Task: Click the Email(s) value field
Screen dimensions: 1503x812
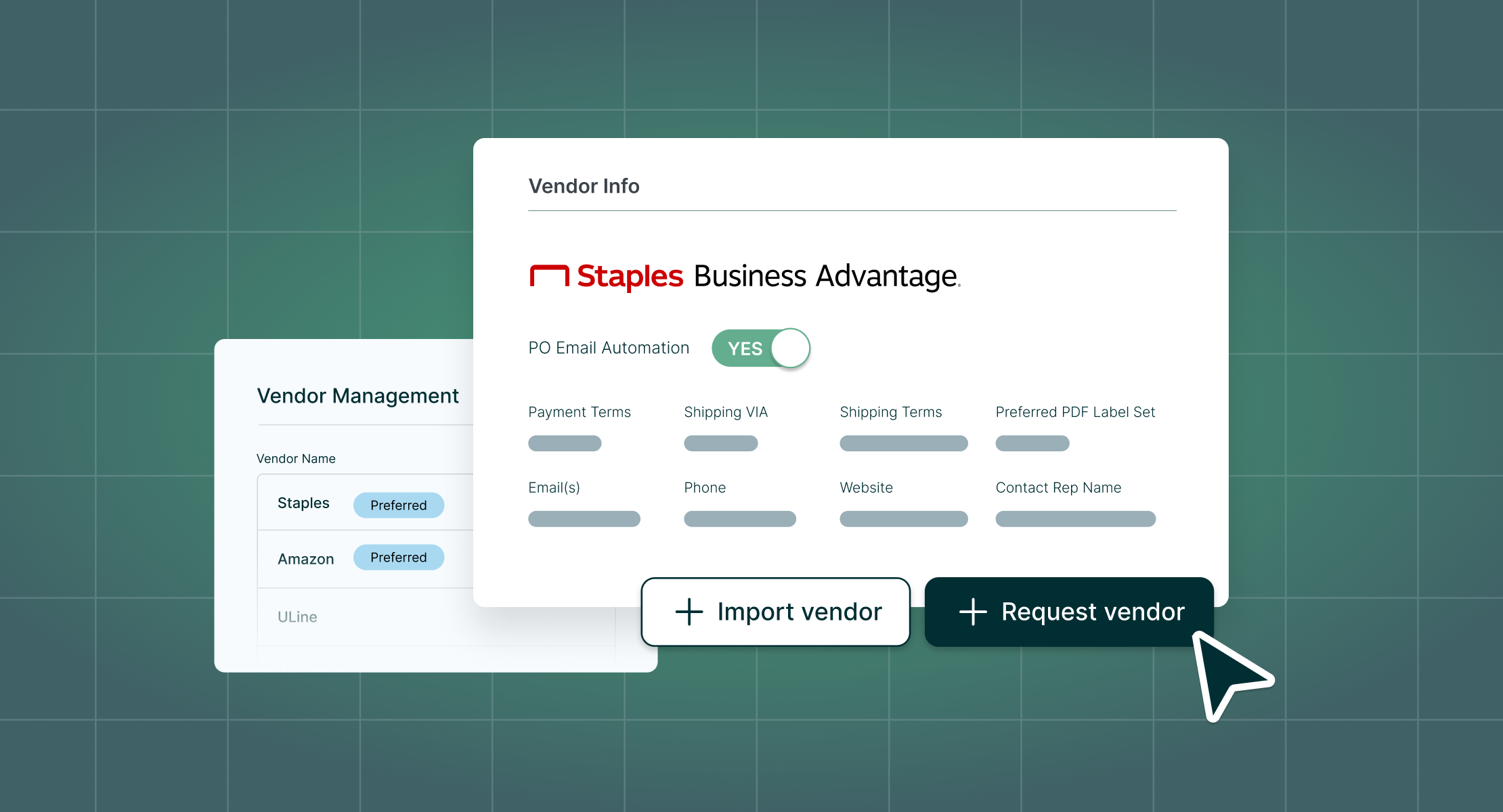Action: coord(584,519)
